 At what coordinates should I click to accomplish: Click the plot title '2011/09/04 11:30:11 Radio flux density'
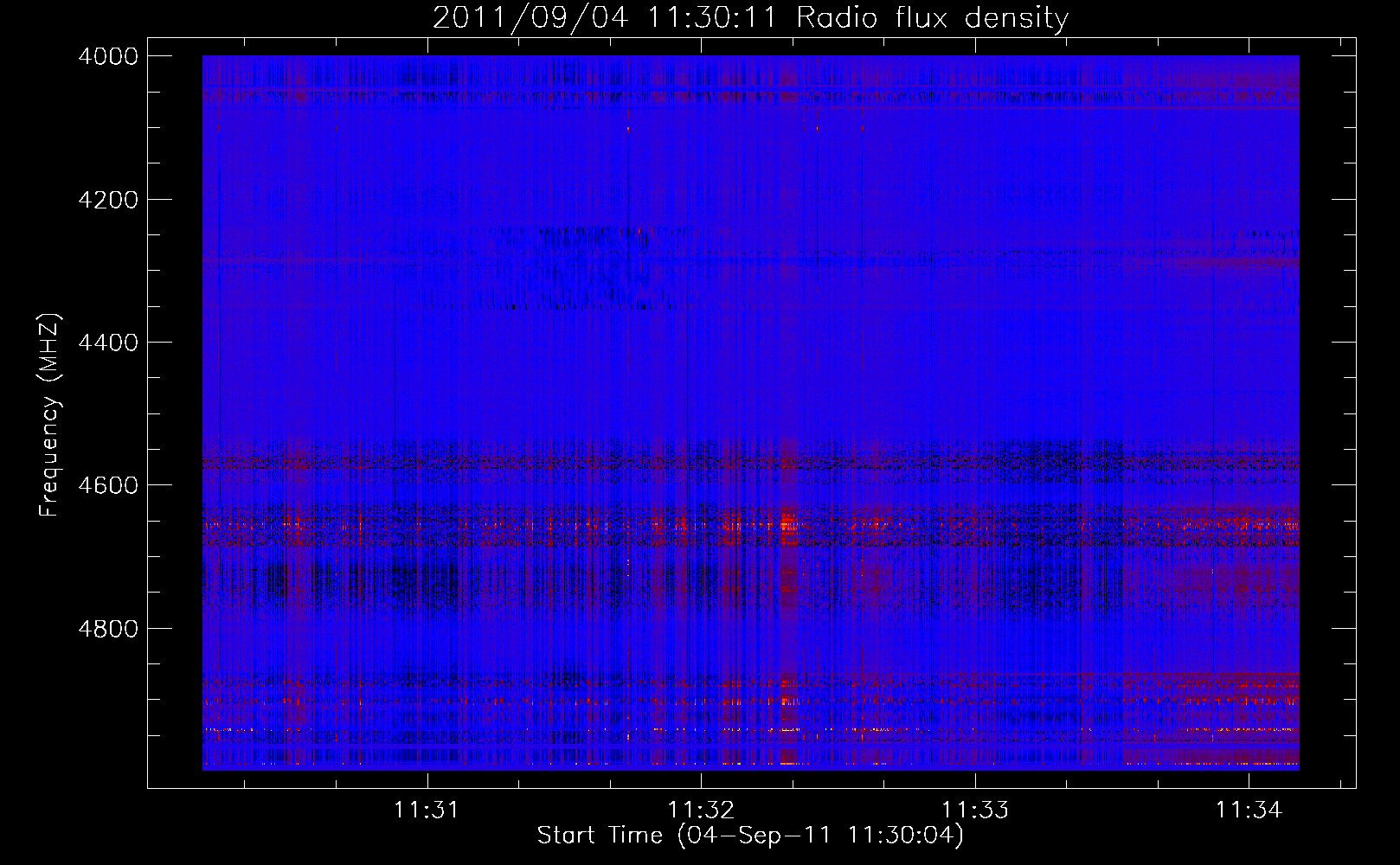click(x=750, y=17)
